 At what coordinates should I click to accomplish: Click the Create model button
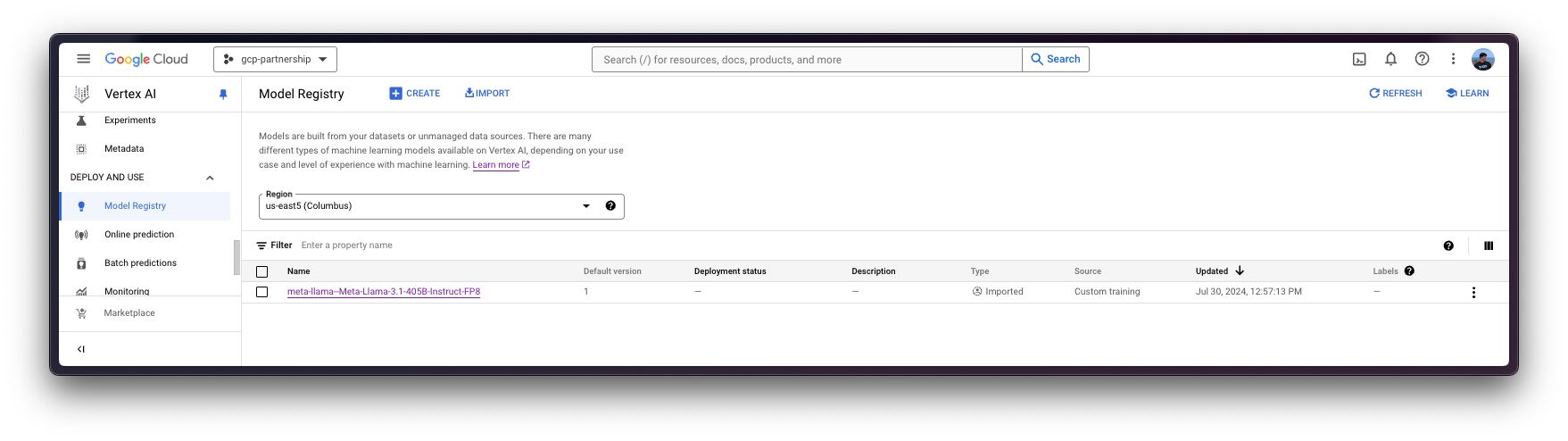[415, 94]
